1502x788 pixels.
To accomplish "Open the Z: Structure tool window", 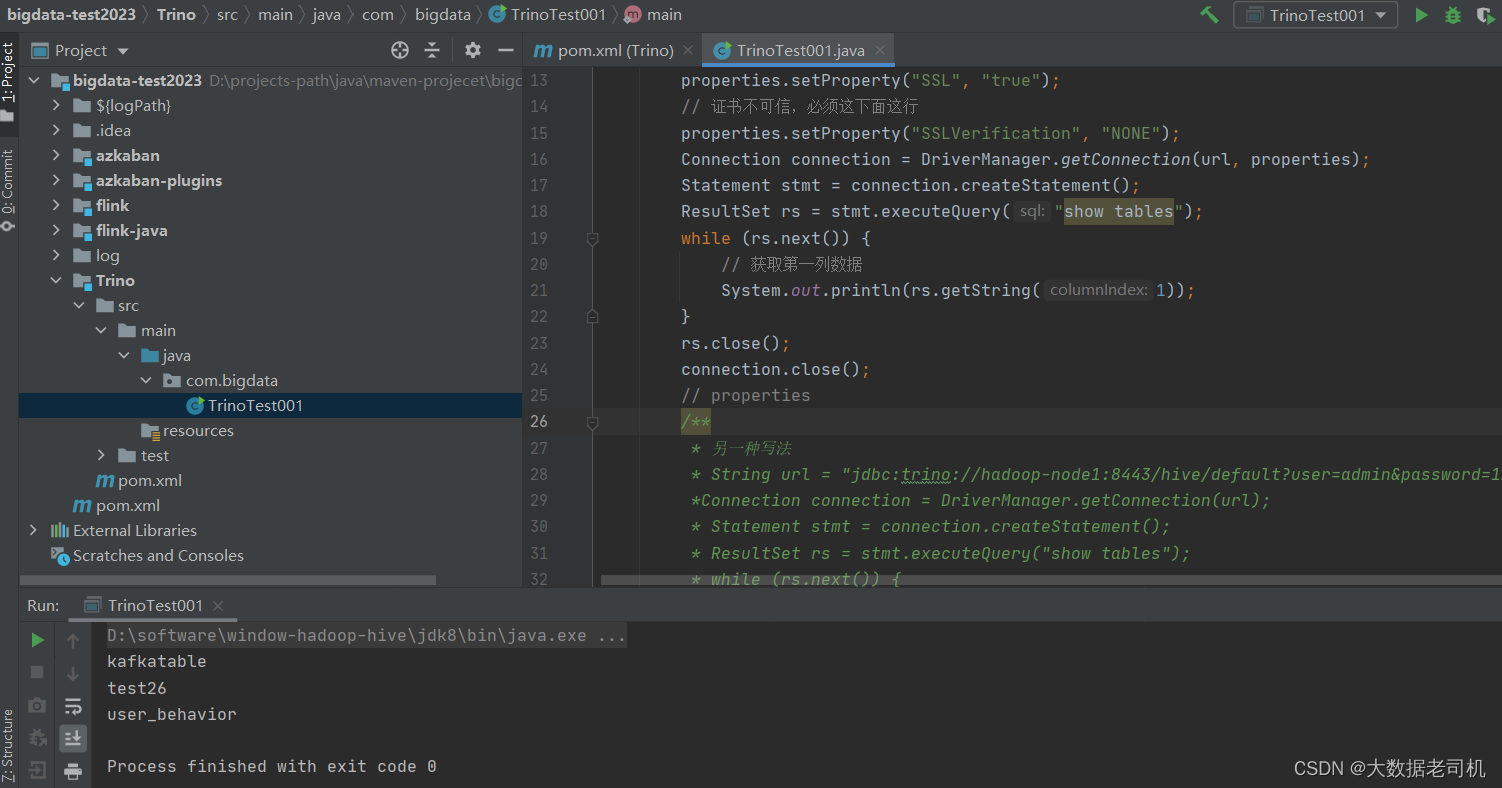I will [8, 745].
